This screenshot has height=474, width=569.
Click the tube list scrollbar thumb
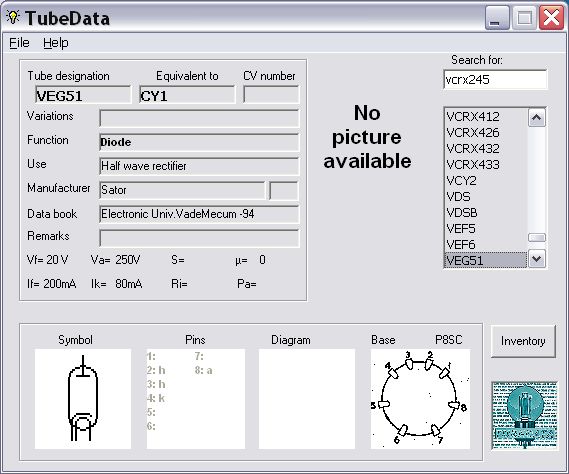(x=537, y=238)
